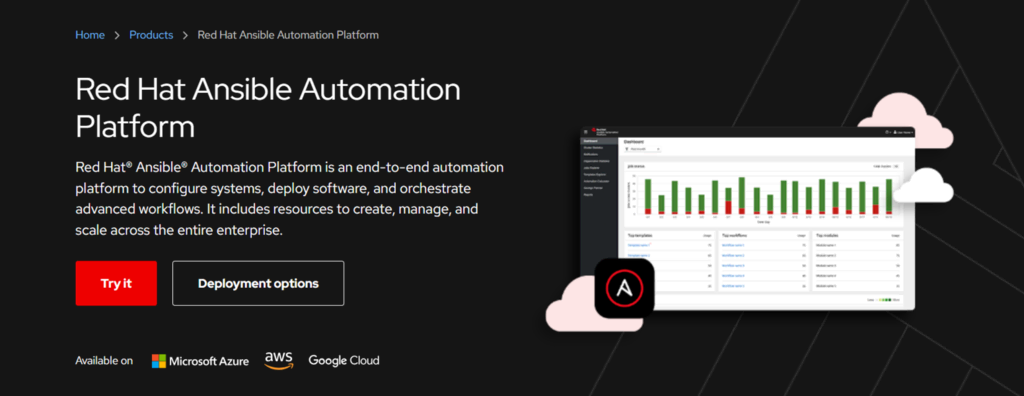1024x396 pixels.
Task: Click the Google Cloud logo
Action: coord(344,361)
